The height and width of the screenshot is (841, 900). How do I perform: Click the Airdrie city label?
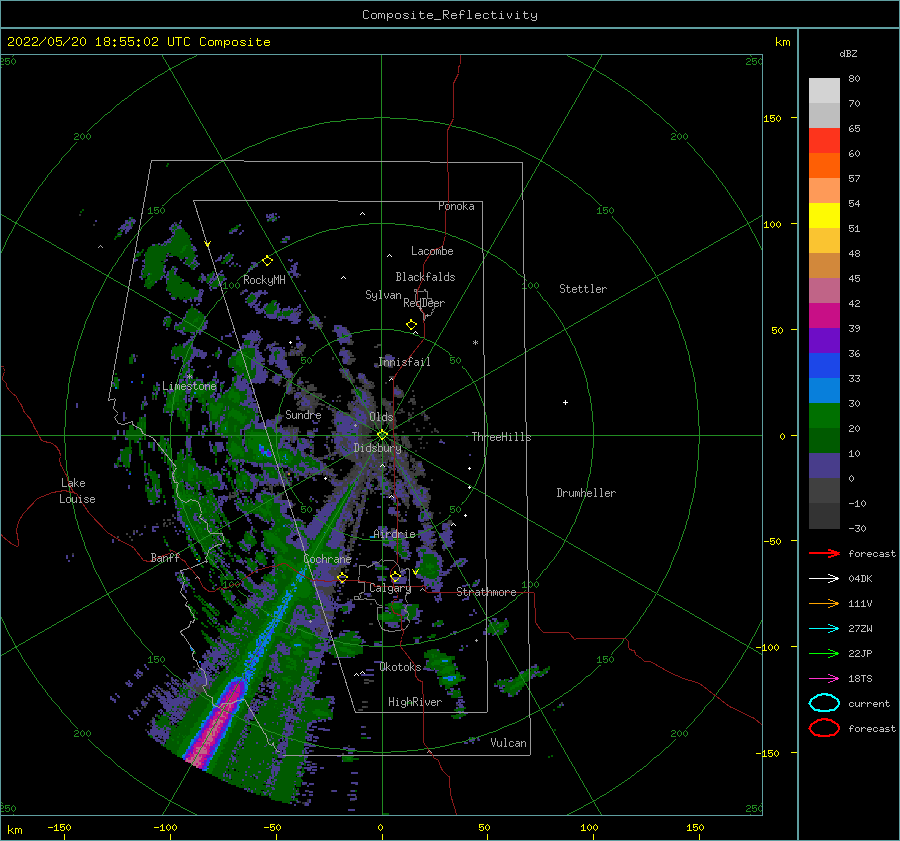[x=394, y=534]
